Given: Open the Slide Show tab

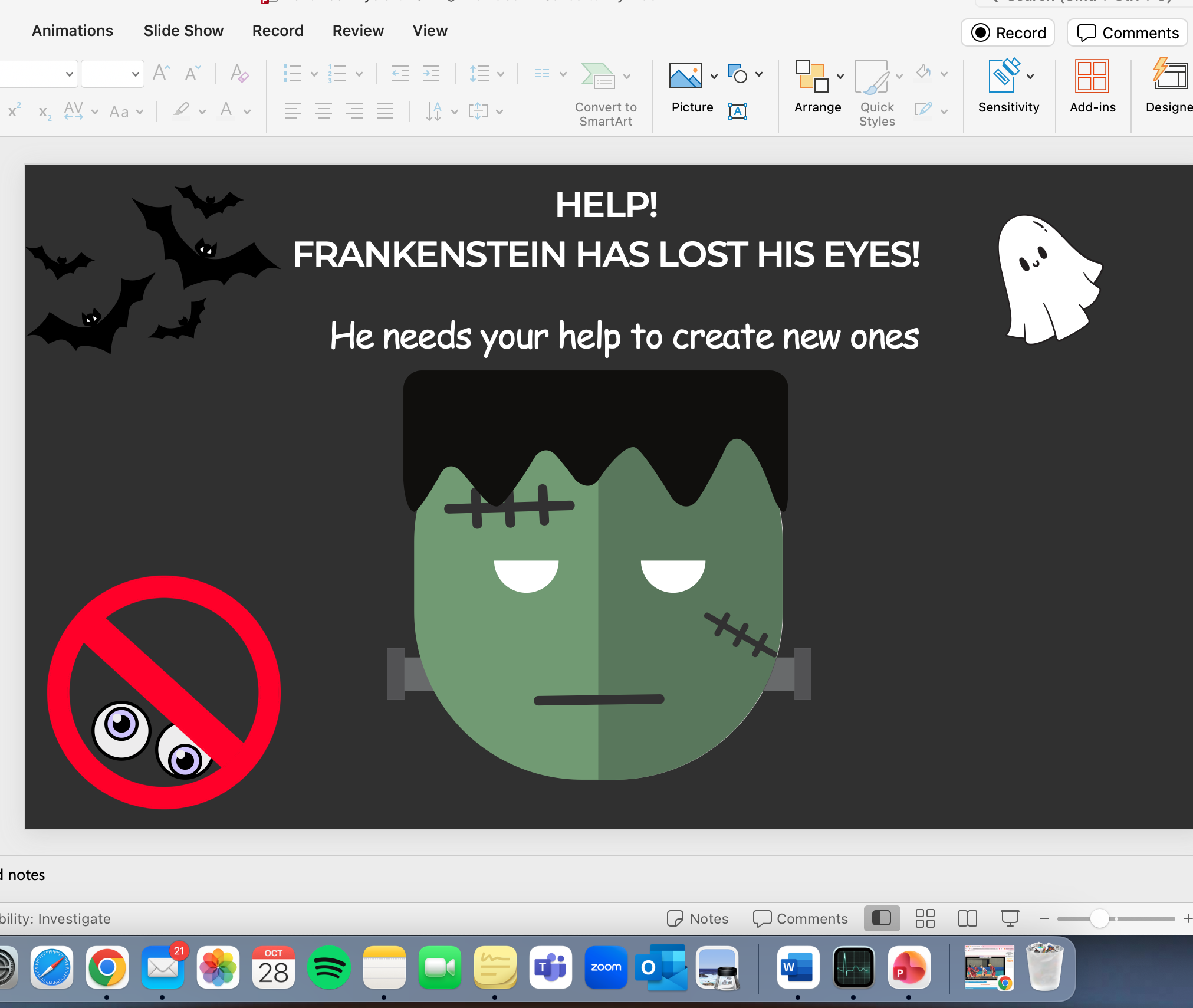Looking at the screenshot, I should click(183, 31).
